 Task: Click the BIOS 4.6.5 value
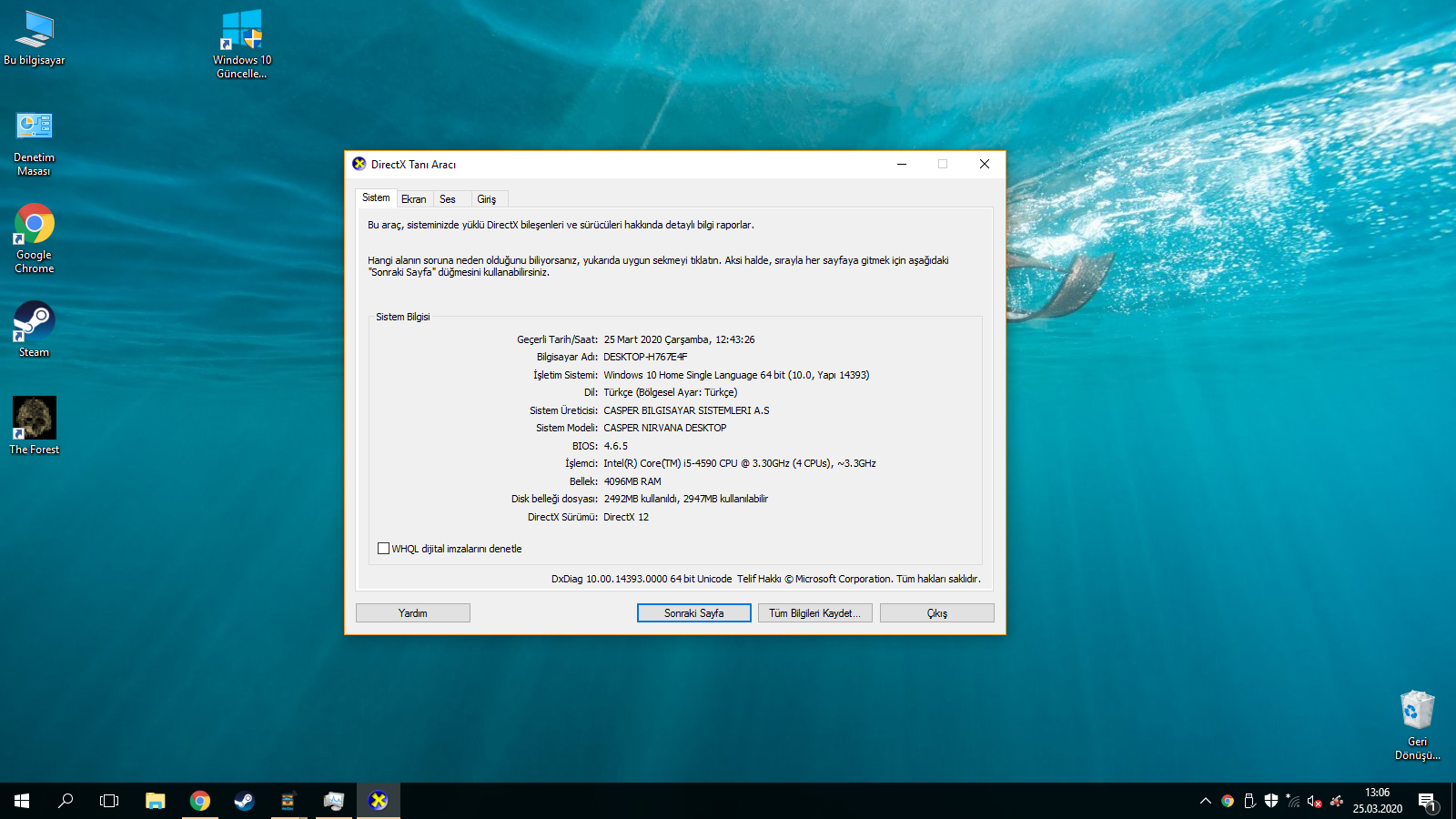pos(616,446)
